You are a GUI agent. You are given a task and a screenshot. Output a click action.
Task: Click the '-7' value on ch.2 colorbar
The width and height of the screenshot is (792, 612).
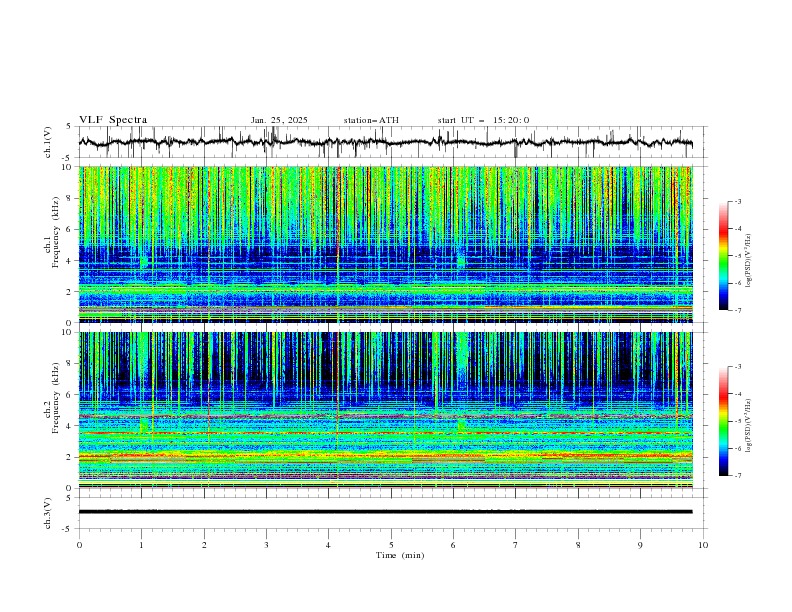pyautogui.click(x=737, y=475)
